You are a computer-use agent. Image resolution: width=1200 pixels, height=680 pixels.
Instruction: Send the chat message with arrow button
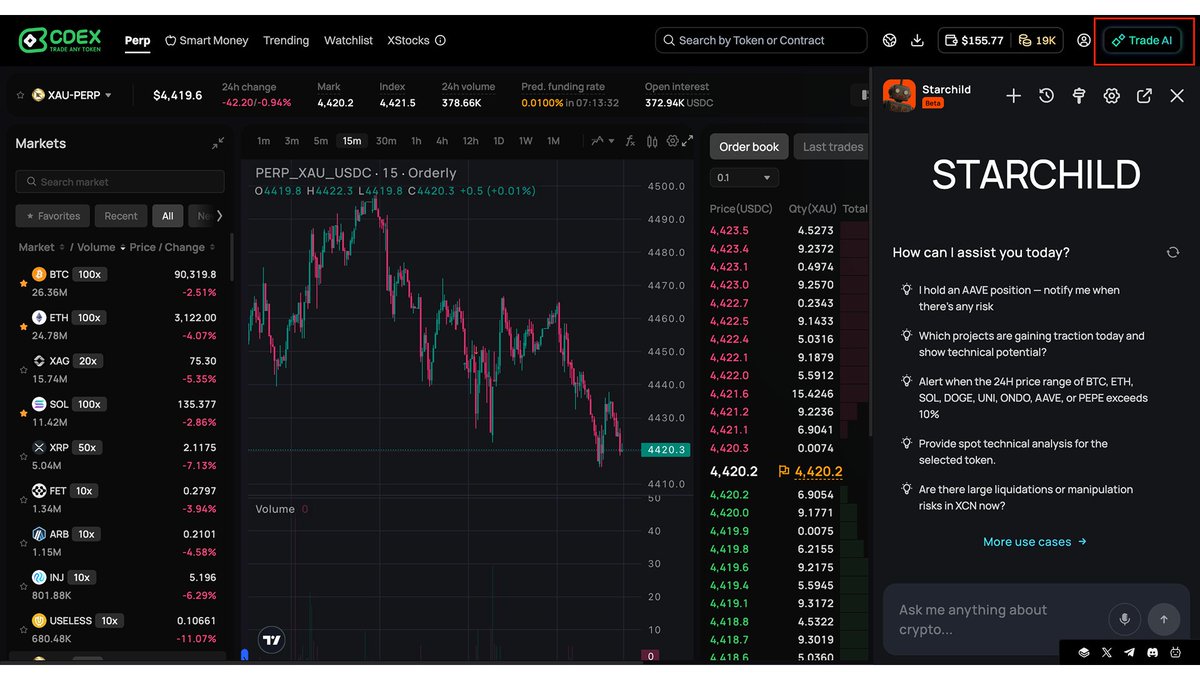pos(1163,619)
